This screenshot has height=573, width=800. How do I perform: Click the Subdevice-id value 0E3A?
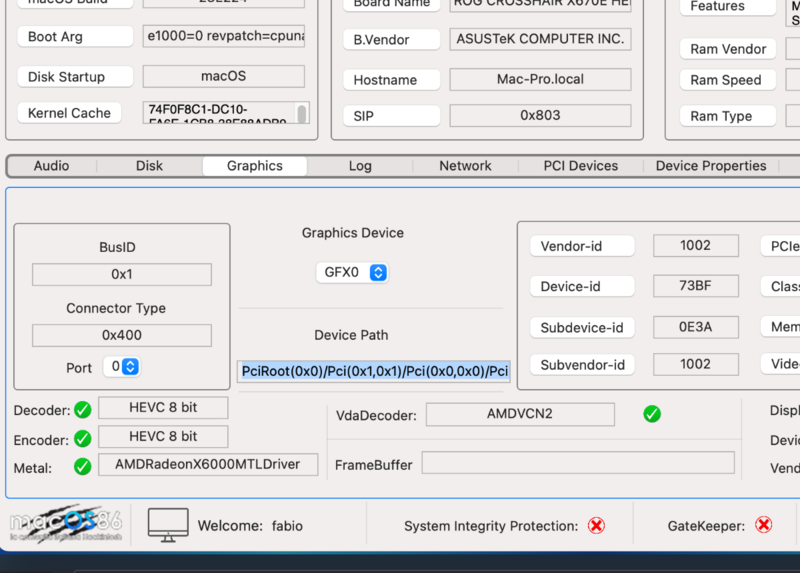pos(695,327)
